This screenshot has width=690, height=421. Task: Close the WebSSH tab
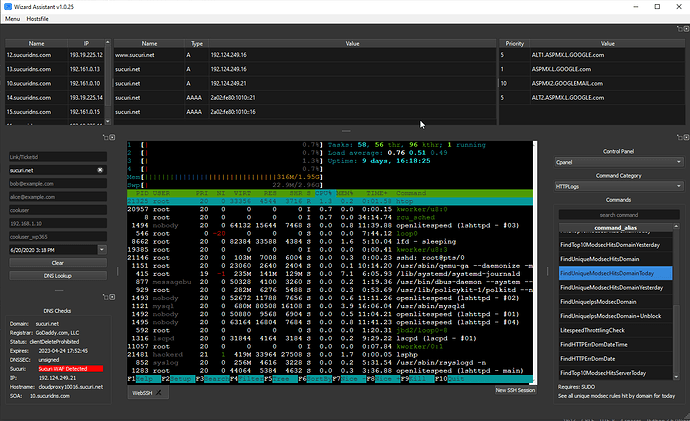point(158,393)
